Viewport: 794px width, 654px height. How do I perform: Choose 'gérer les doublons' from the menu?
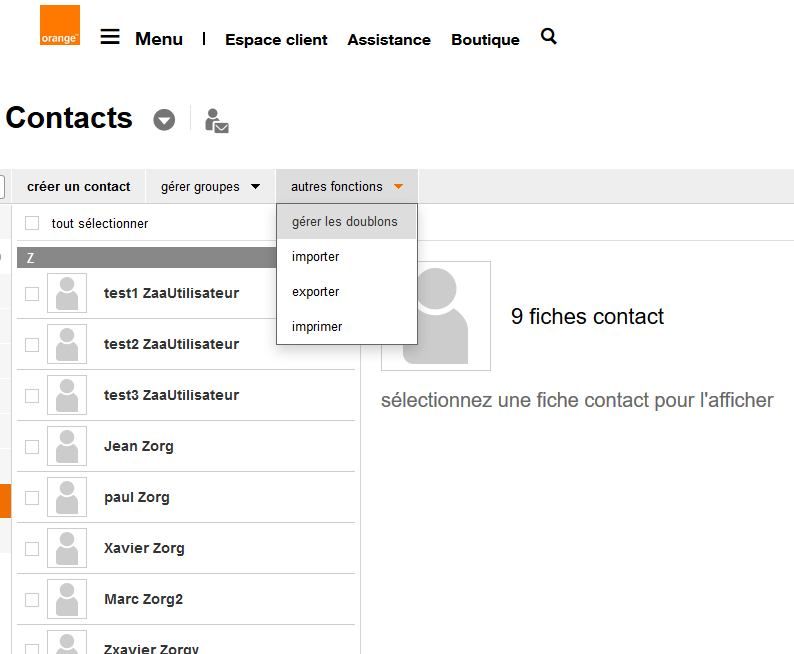coord(344,222)
